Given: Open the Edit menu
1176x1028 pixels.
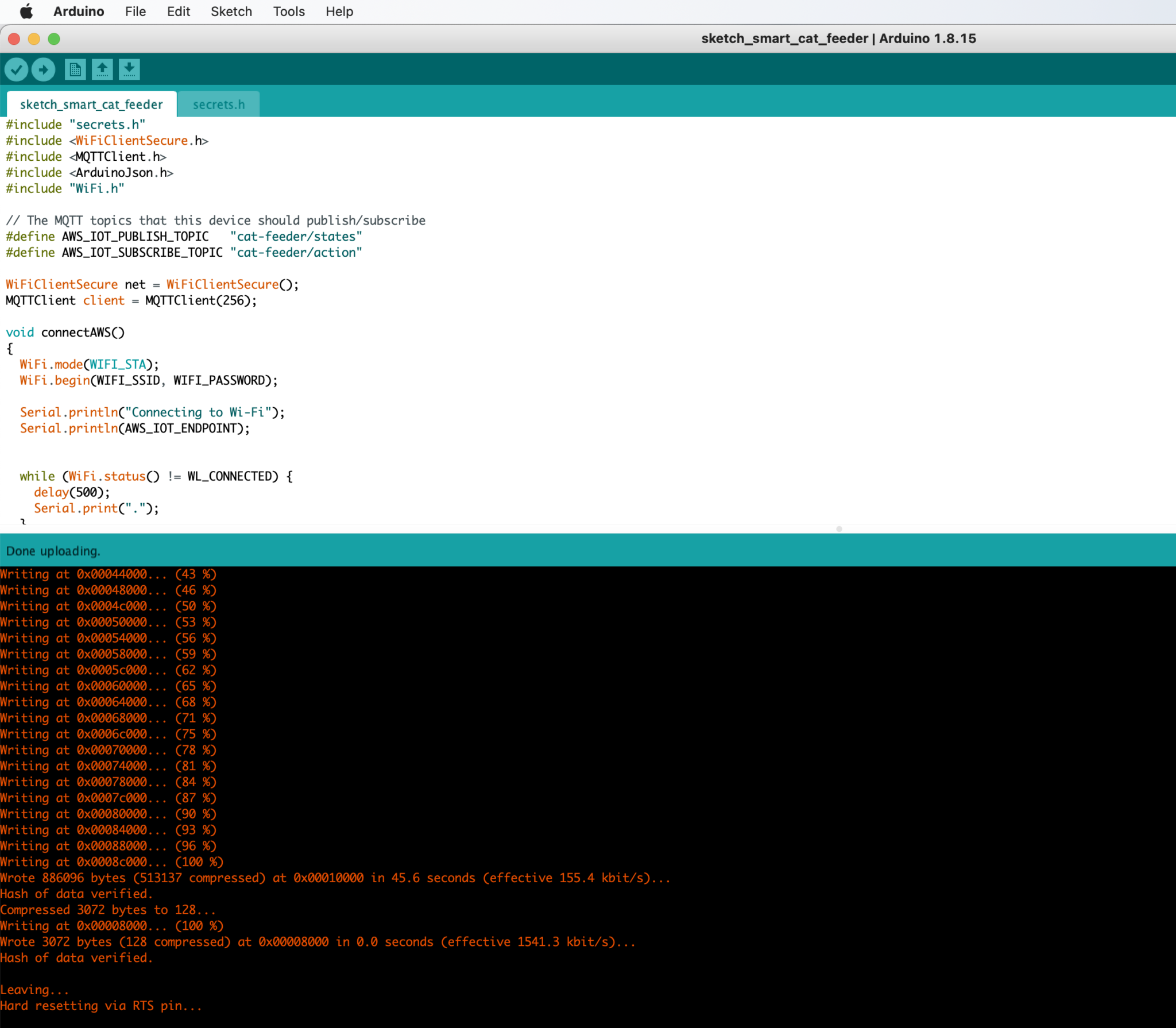Looking at the screenshot, I should point(179,11).
